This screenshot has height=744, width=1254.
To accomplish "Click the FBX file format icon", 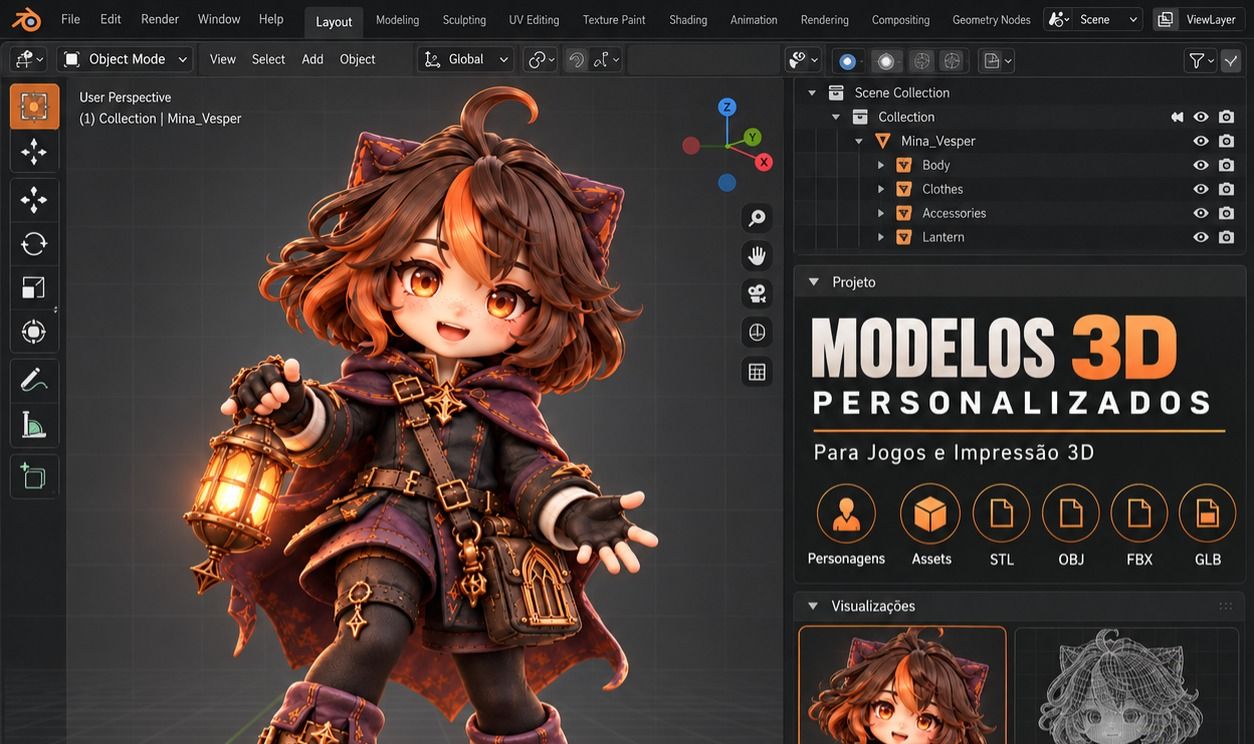I will point(1139,514).
